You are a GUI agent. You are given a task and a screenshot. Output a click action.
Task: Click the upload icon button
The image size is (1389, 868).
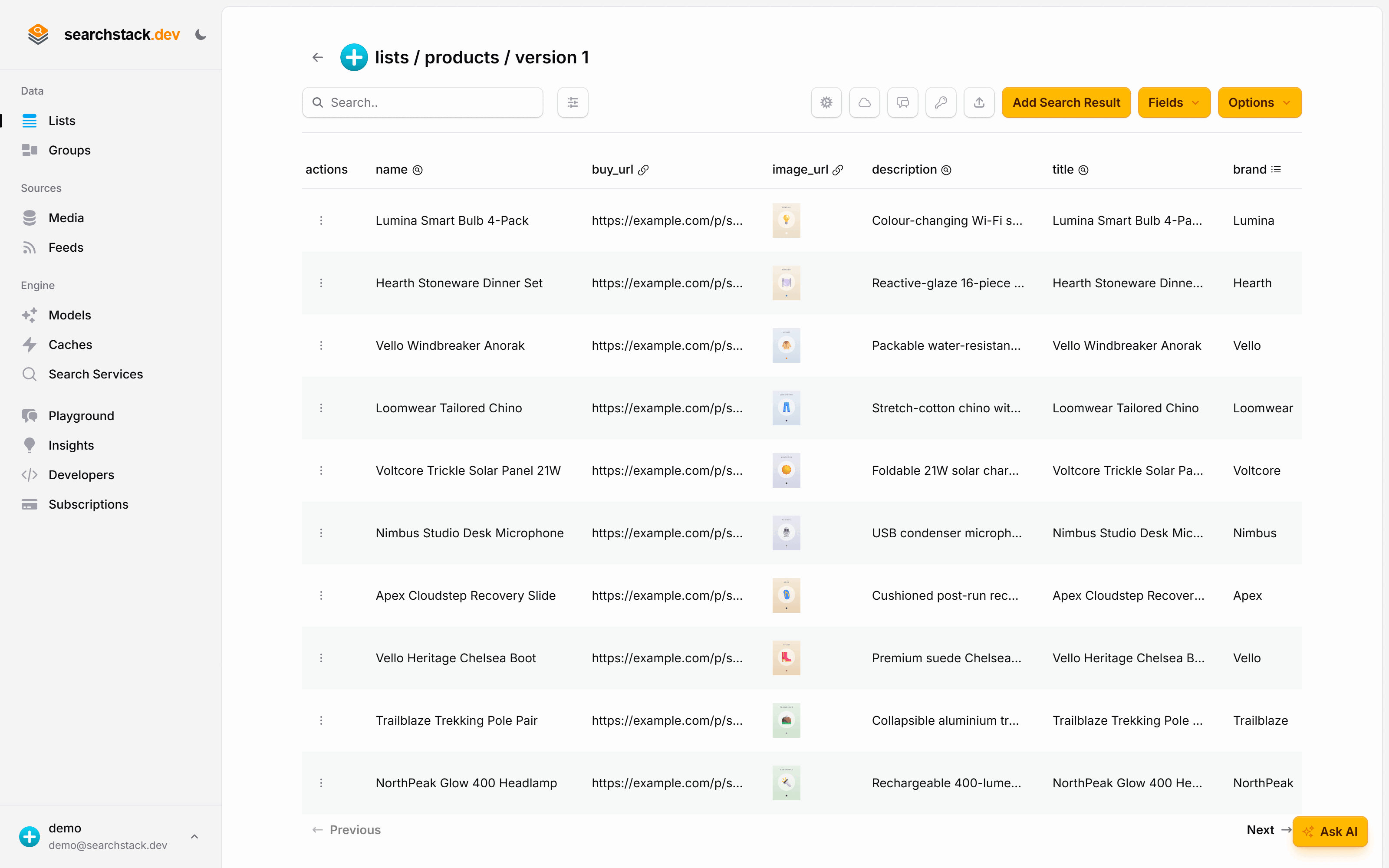point(979,103)
